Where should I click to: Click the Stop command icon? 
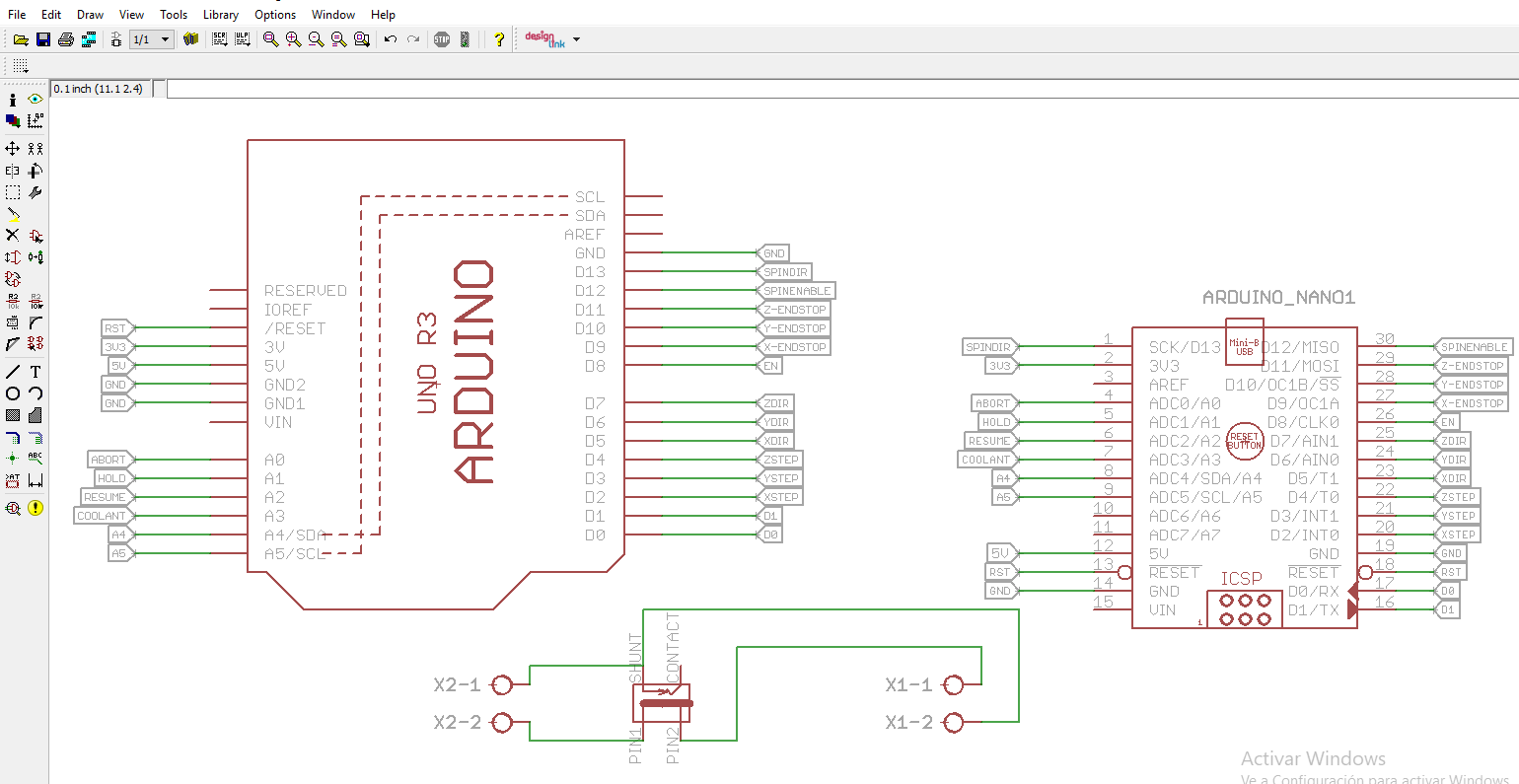442,39
